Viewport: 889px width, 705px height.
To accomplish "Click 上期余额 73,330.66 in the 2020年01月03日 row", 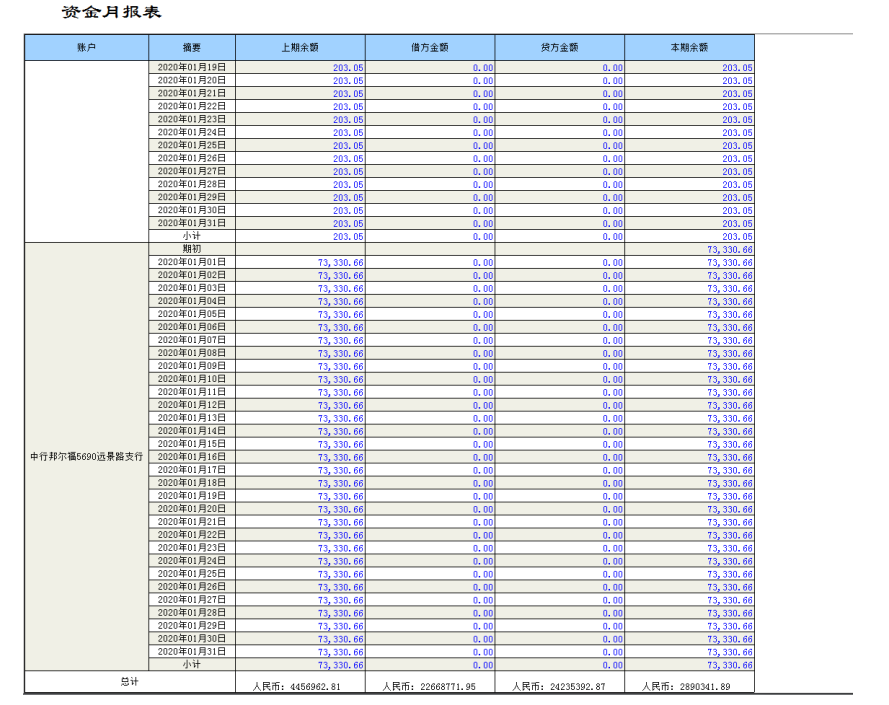I will coord(341,289).
